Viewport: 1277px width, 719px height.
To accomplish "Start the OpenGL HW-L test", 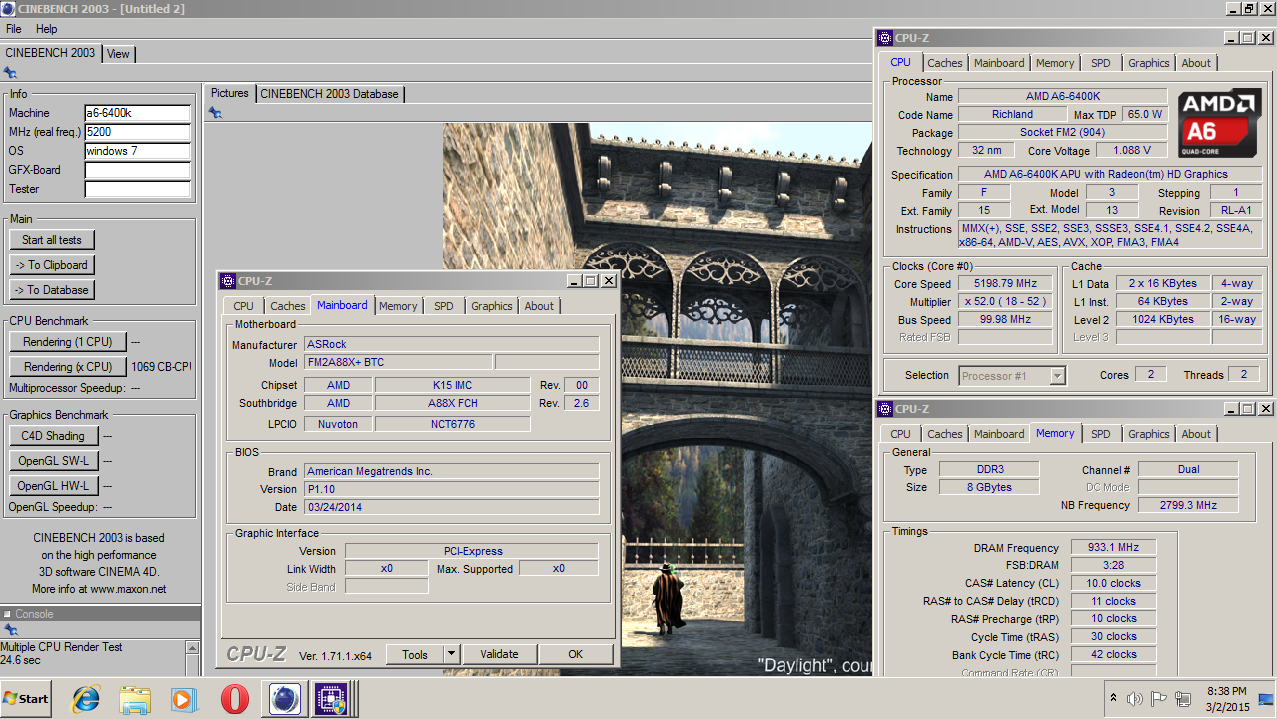I will point(54,486).
